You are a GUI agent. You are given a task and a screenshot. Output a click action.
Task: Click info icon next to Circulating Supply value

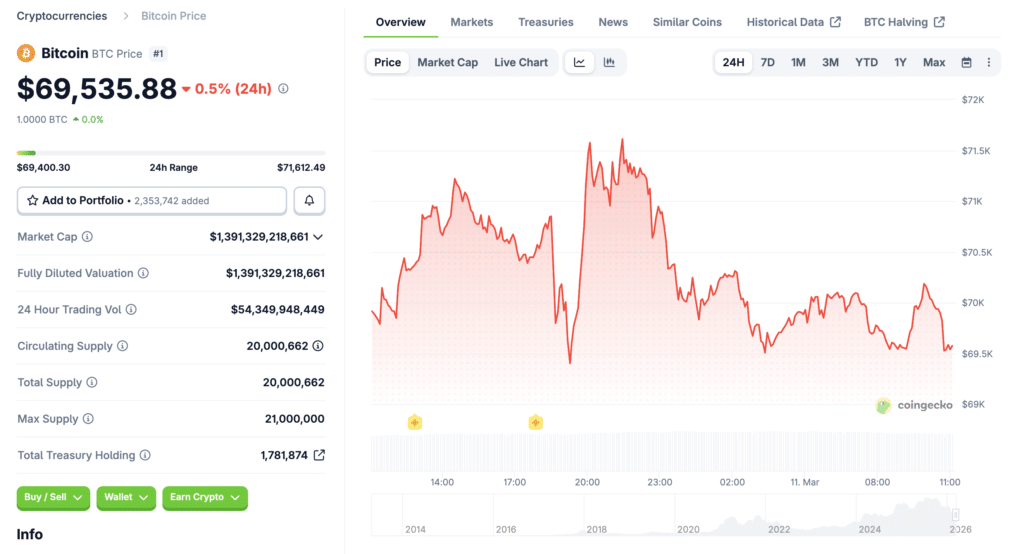[318, 346]
